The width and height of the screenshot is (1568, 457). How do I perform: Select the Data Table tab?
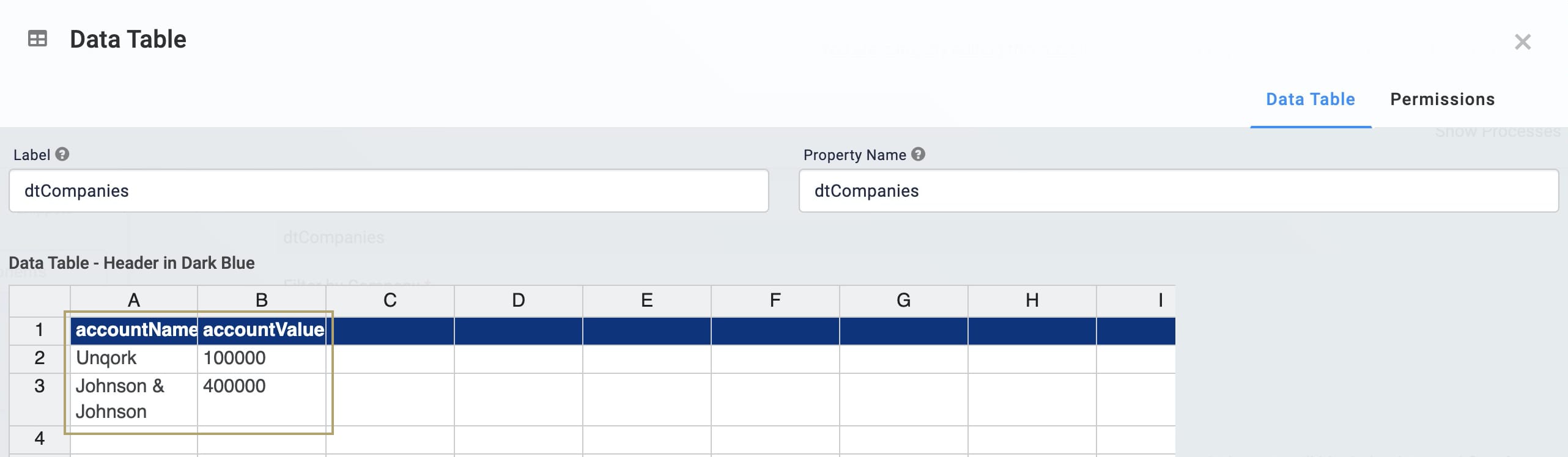coord(1310,99)
